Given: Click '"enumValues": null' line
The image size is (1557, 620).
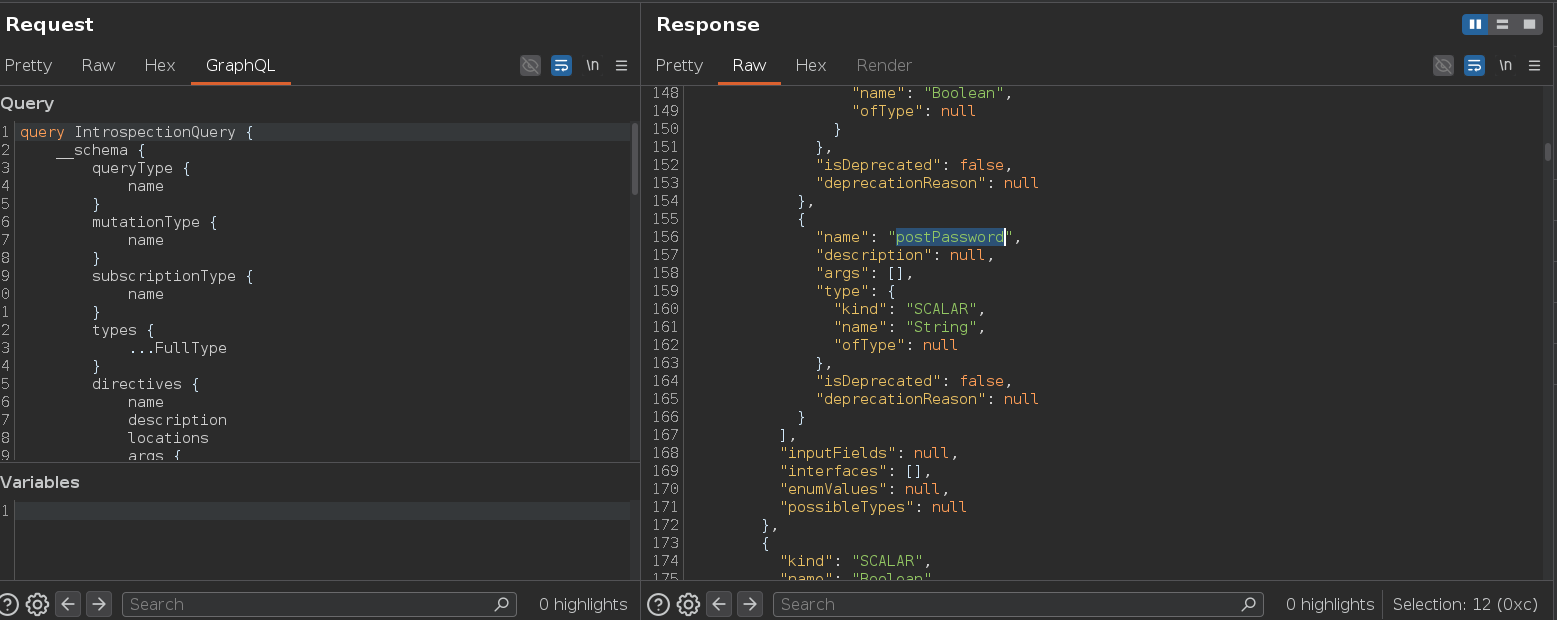Looking at the screenshot, I should [865, 489].
